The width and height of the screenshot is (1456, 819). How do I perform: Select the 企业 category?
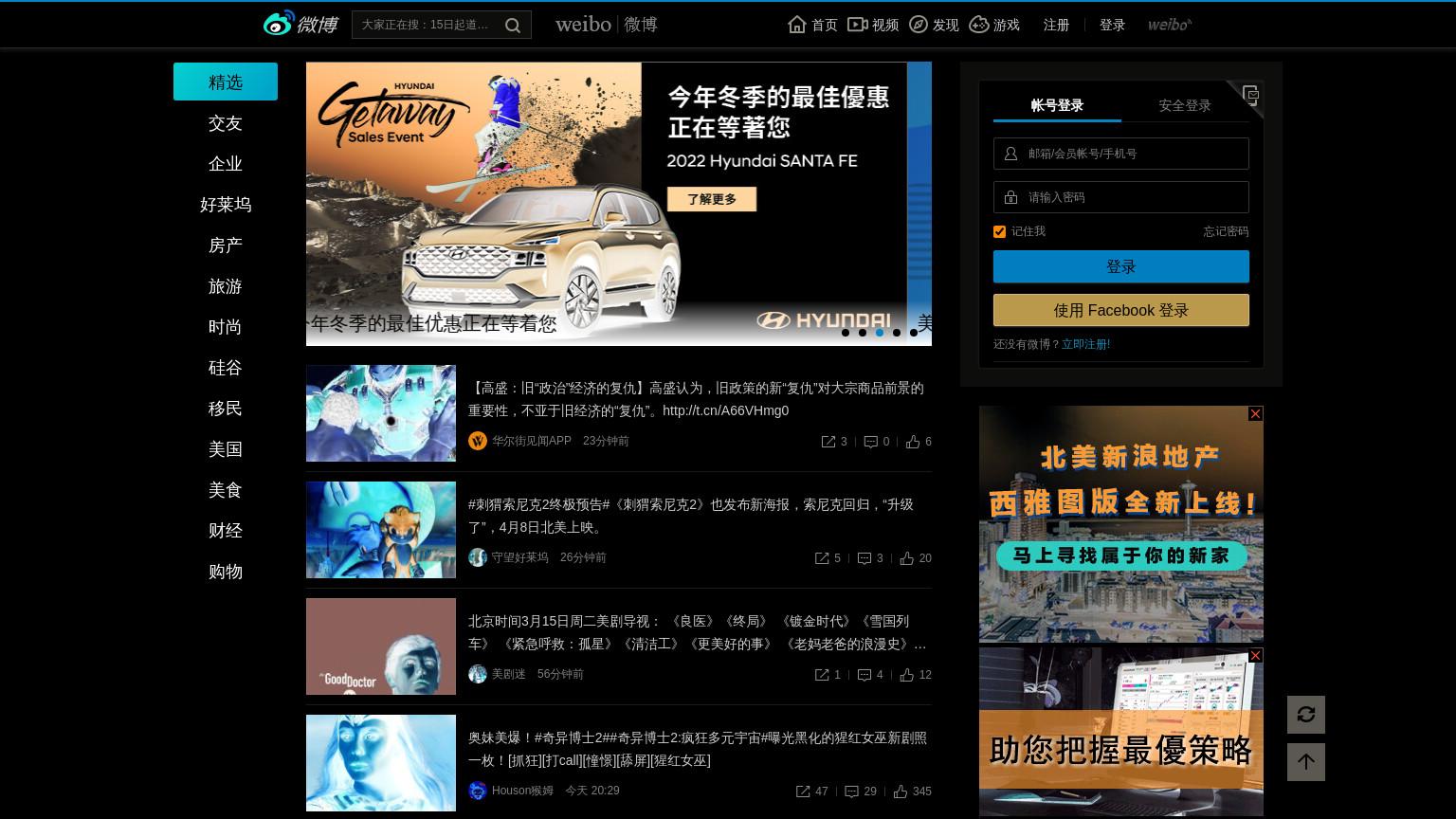tap(226, 164)
